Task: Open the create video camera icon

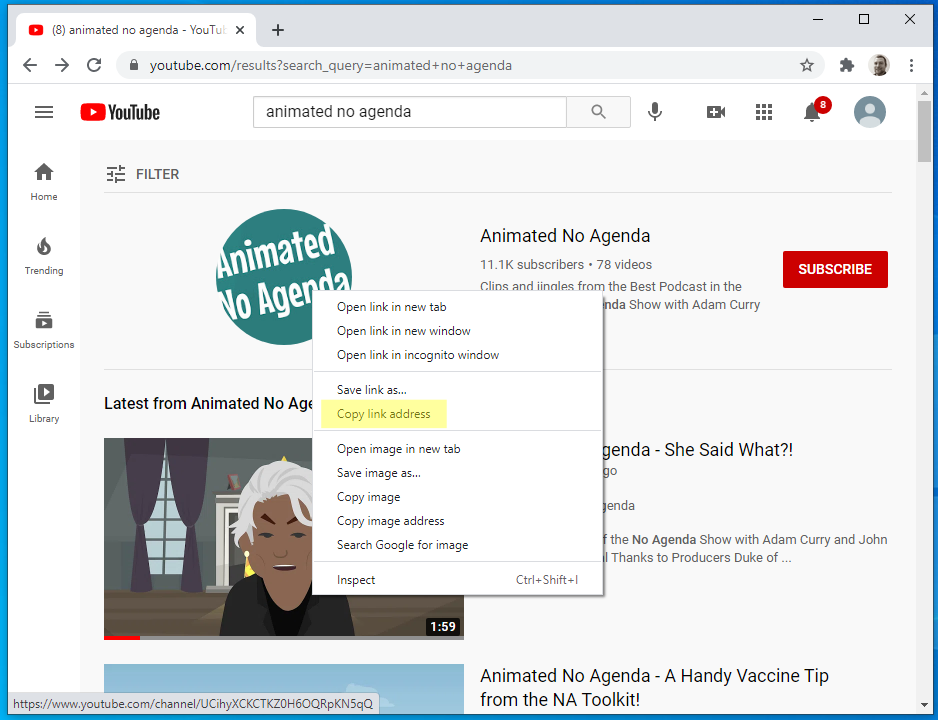Action: tap(715, 112)
